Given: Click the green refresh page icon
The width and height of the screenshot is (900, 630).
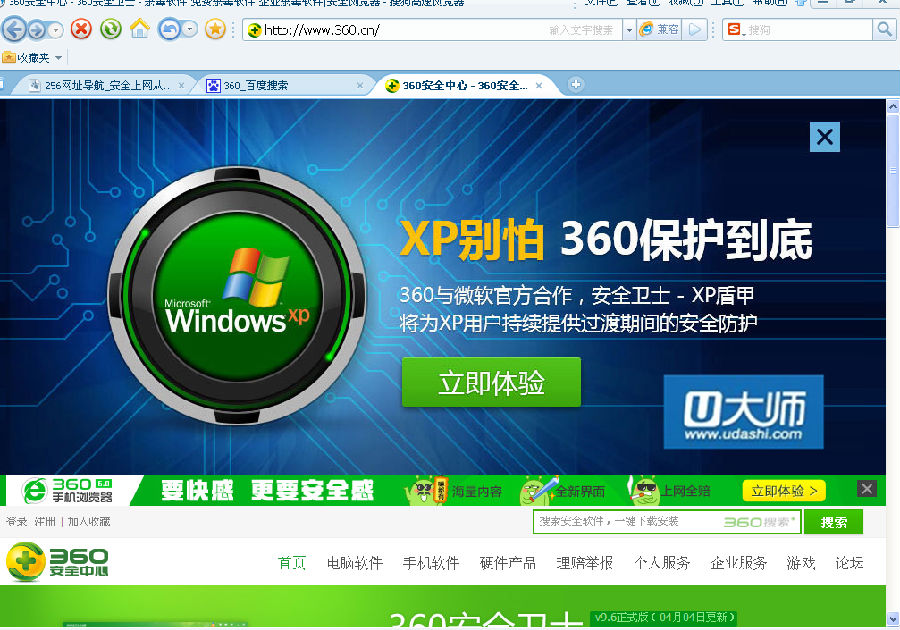Looking at the screenshot, I should tap(111, 29).
